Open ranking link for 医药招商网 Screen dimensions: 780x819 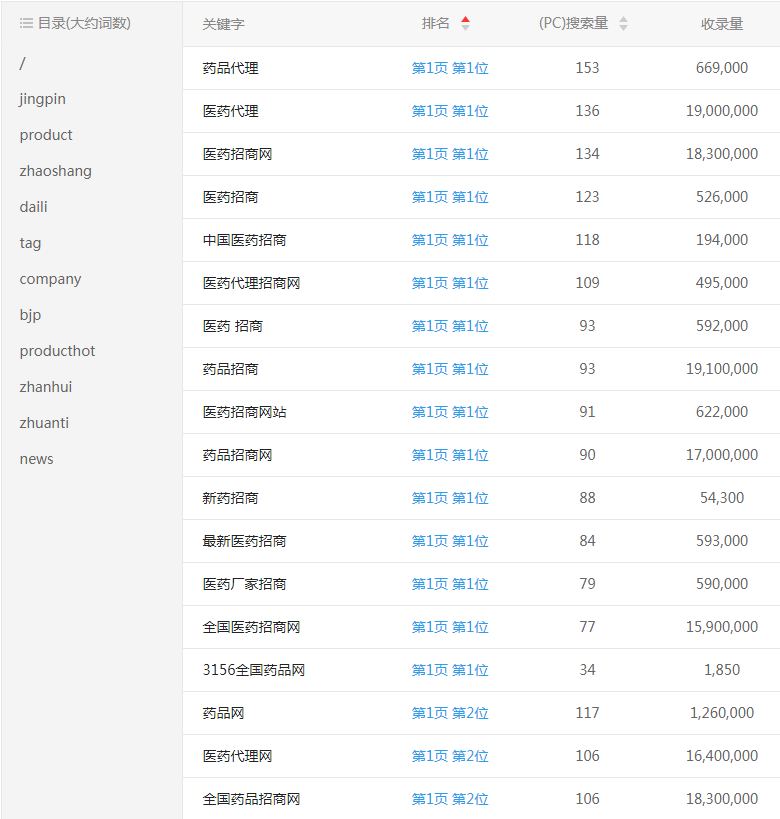[450, 154]
